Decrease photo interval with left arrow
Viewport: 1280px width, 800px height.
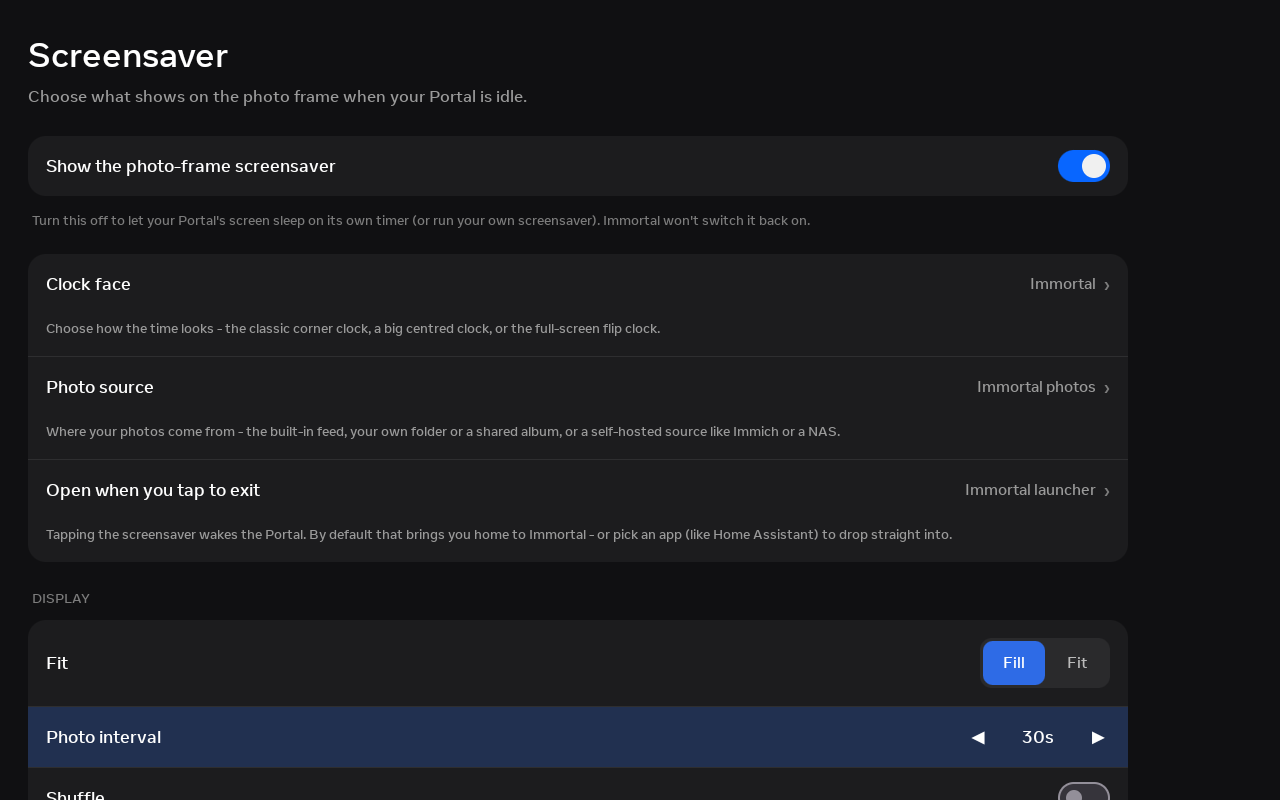tap(978, 737)
